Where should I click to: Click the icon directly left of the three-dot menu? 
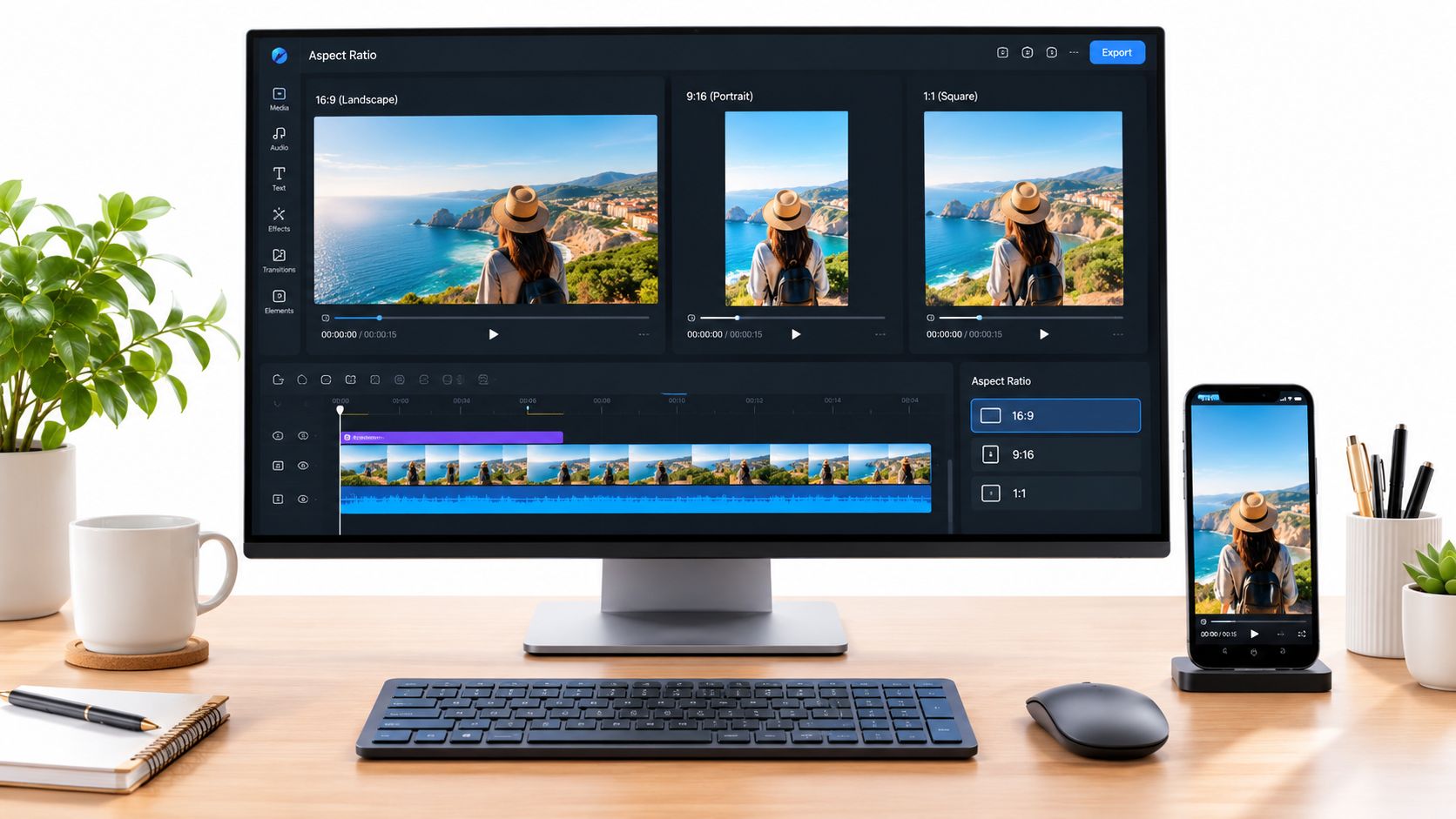tap(1051, 52)
